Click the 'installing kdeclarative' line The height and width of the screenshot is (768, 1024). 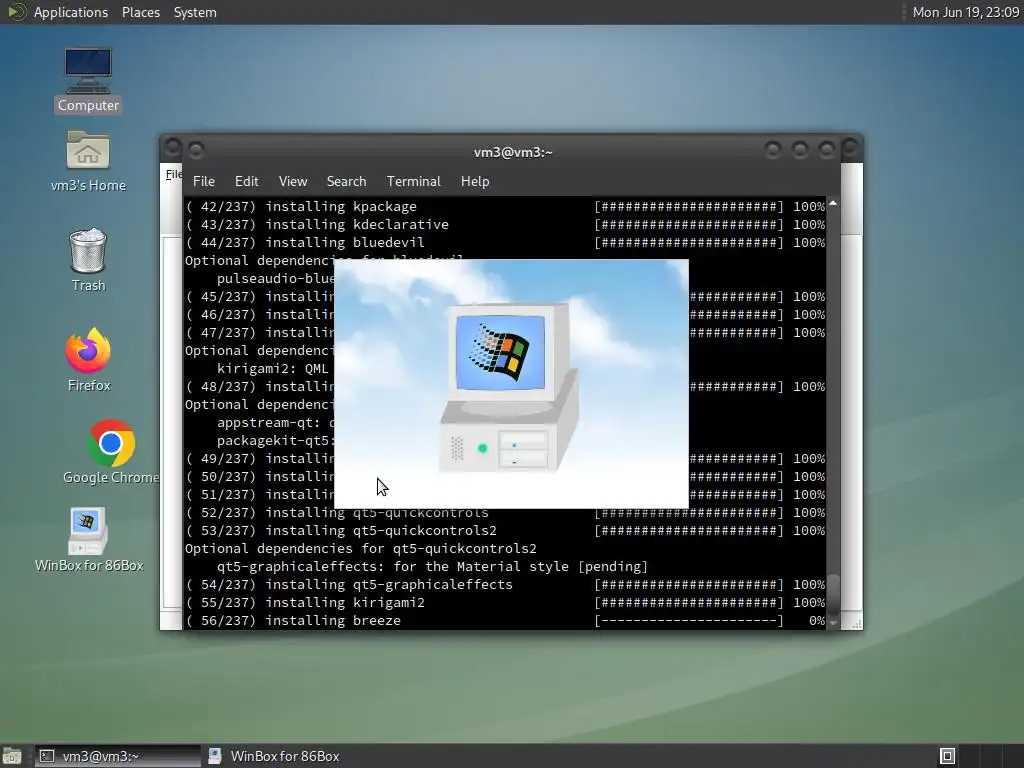[505, 225]
